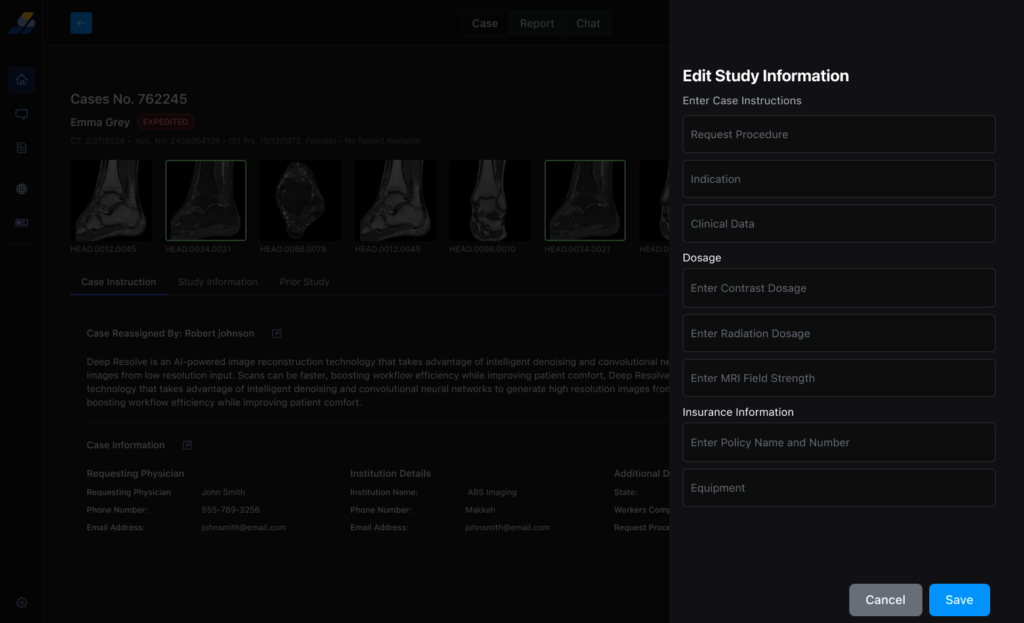Open settings via the gear icon
1024x623 pixels.
point(21,603)
